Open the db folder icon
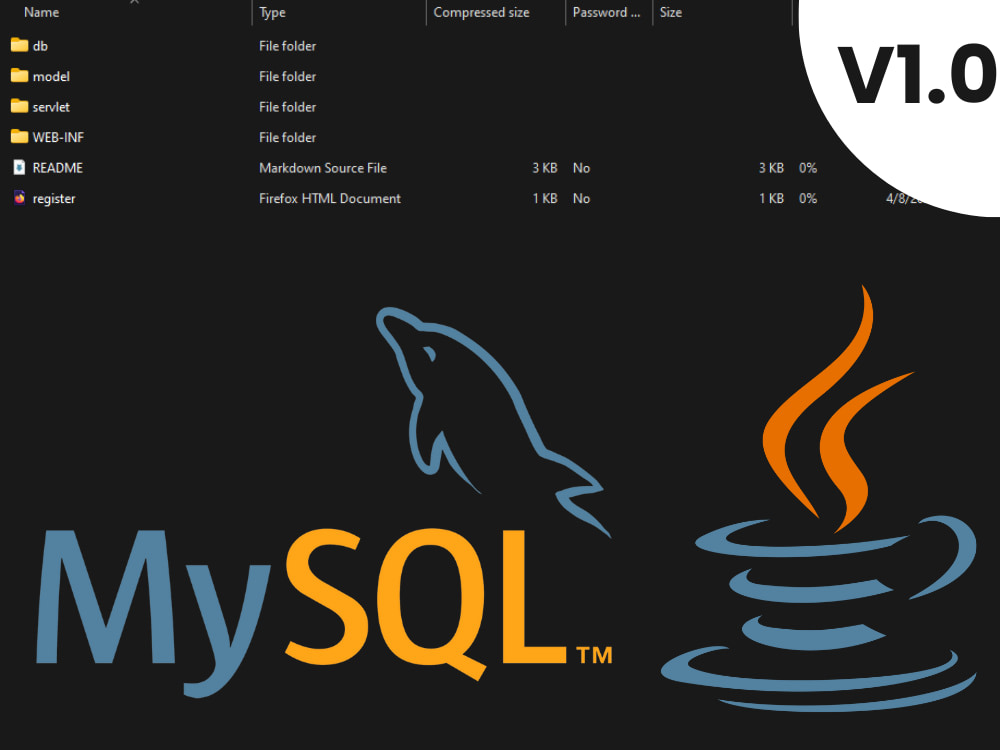Image resolution: width=1000 pixels, height=750 pixels. (20, 45)
